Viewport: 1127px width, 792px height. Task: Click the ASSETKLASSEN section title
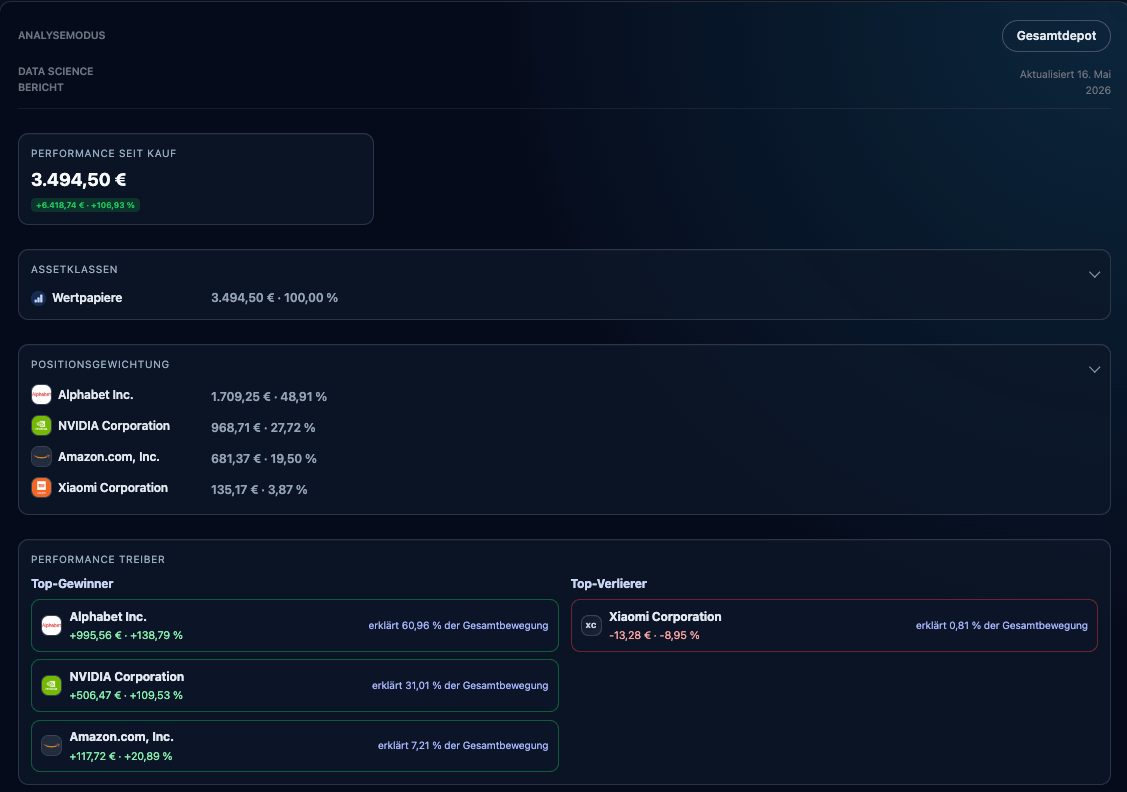pyautogui.click(x=74, y=270)
